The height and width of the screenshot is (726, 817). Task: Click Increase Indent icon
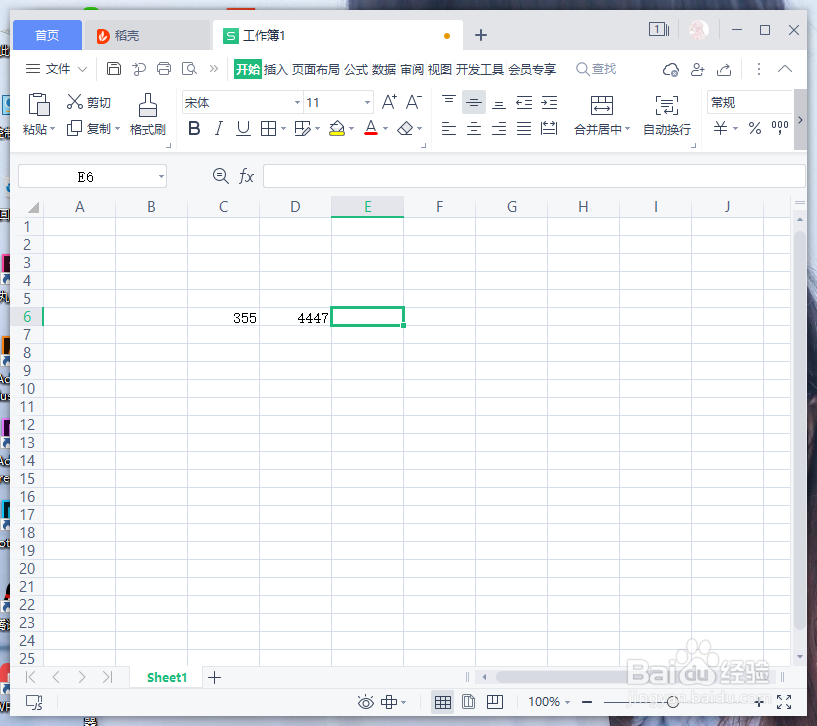pyautogui.click(x=549, y=102)
